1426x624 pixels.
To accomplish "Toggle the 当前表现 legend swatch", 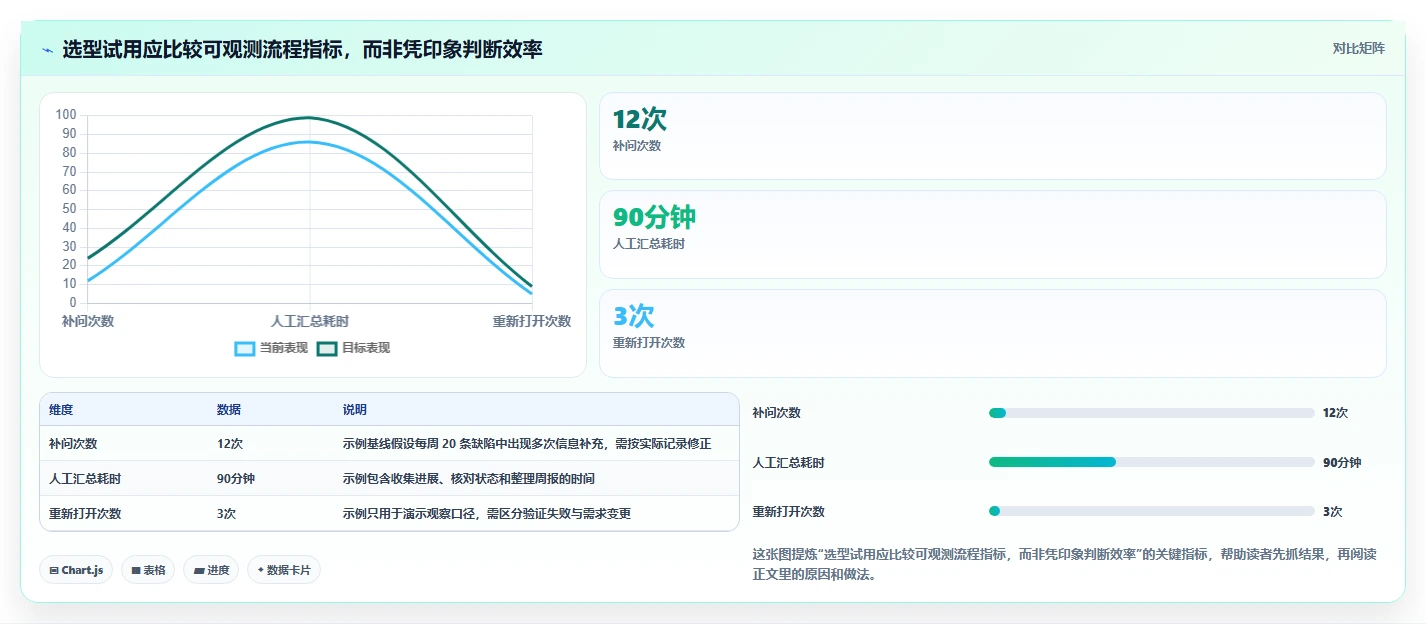I will (x=245, y=348).
